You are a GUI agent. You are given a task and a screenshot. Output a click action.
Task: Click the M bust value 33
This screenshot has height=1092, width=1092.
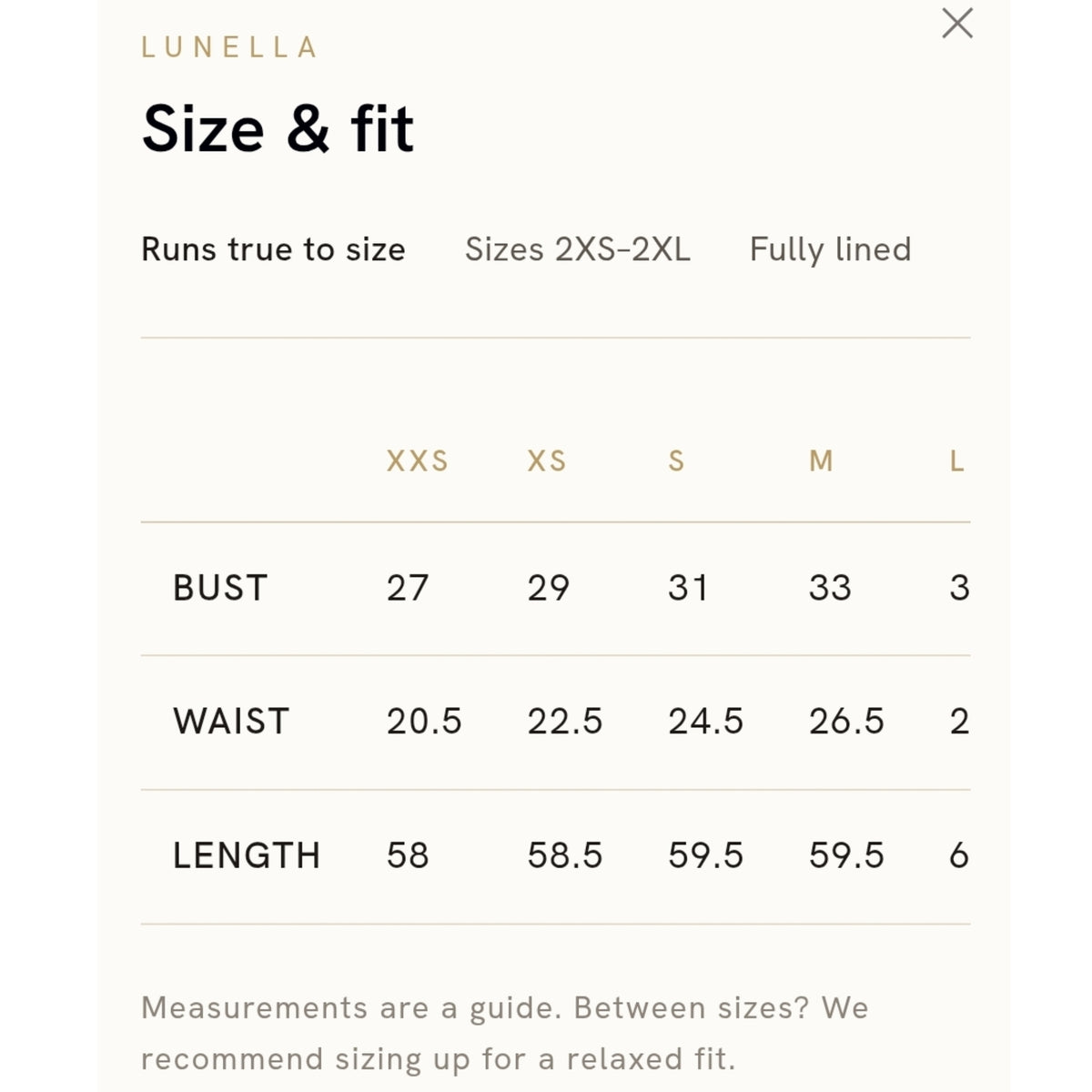[x=830, y=588]
